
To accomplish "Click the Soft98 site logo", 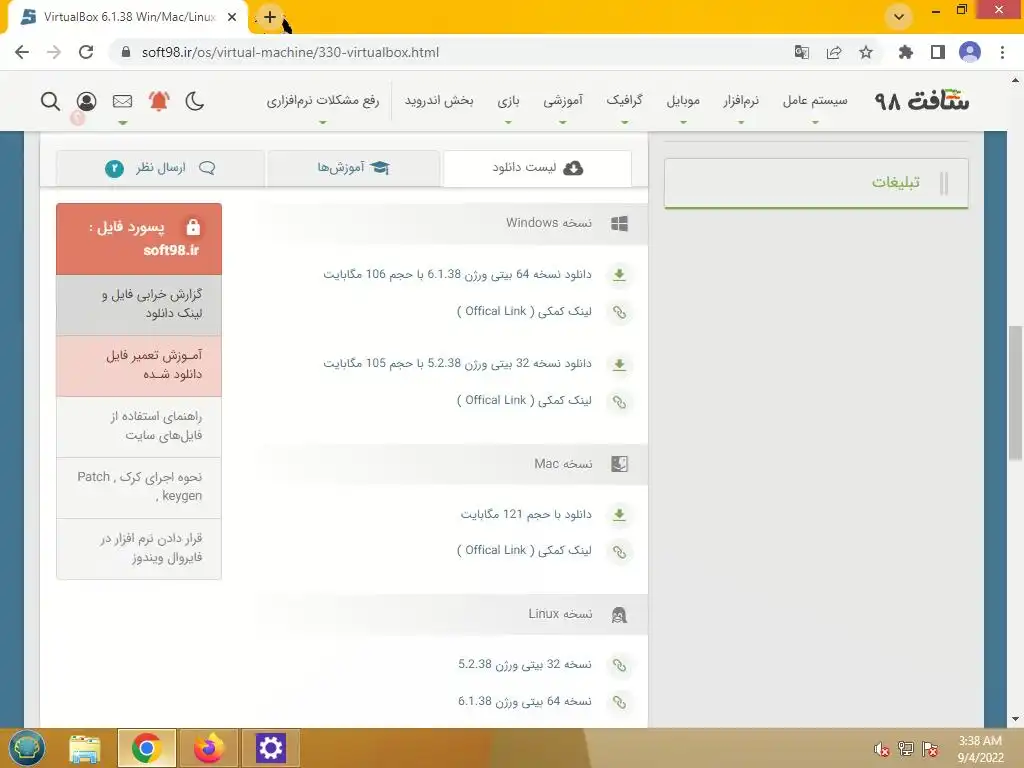I will 921,101.
